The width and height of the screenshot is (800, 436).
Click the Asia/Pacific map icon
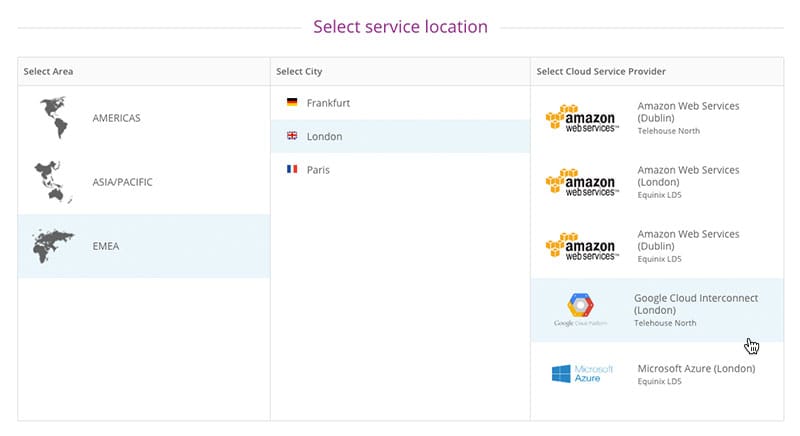tap(53, 182)
